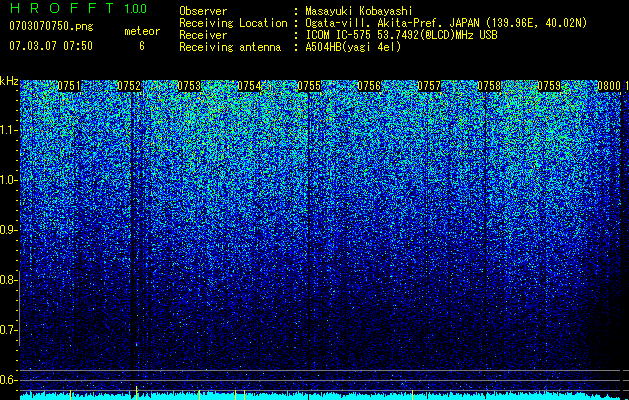
Task: Click the 0753 time marker
Action: point(189,86)
